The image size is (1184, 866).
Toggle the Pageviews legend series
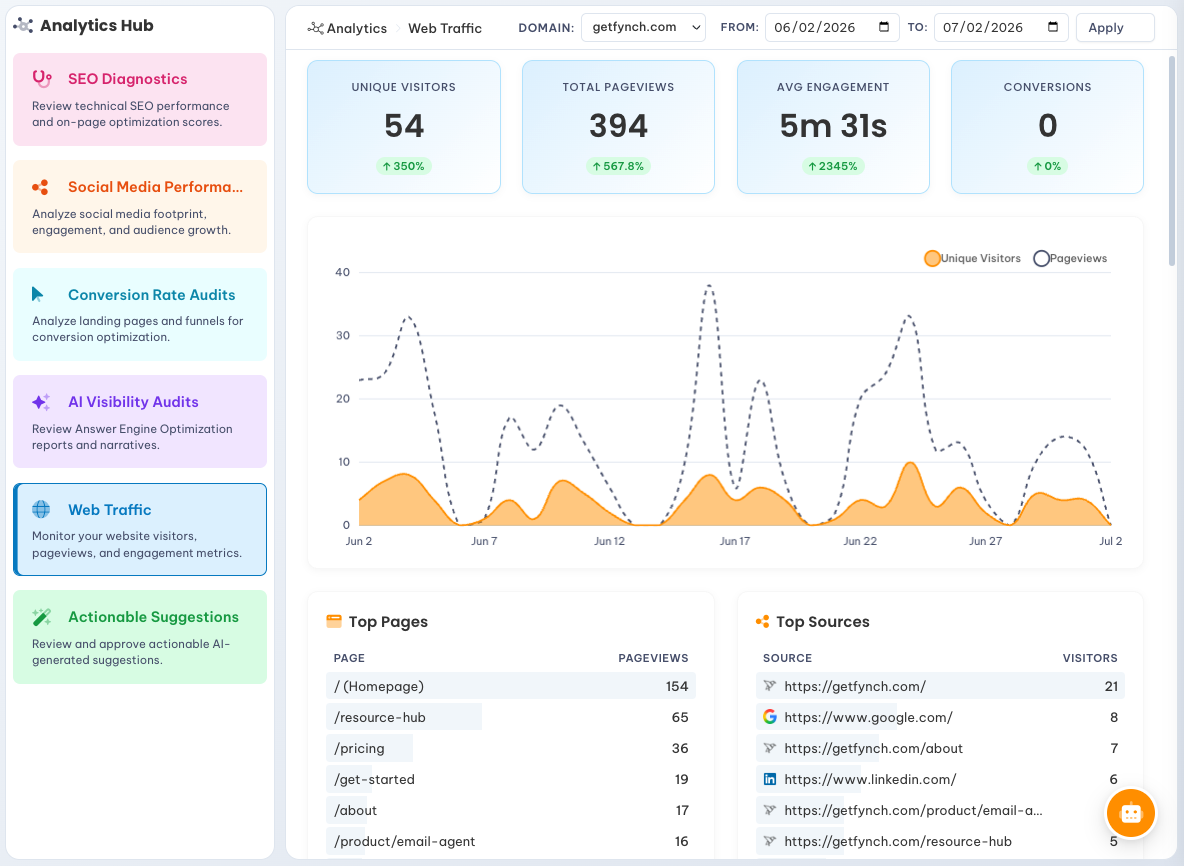point(1070,258)
